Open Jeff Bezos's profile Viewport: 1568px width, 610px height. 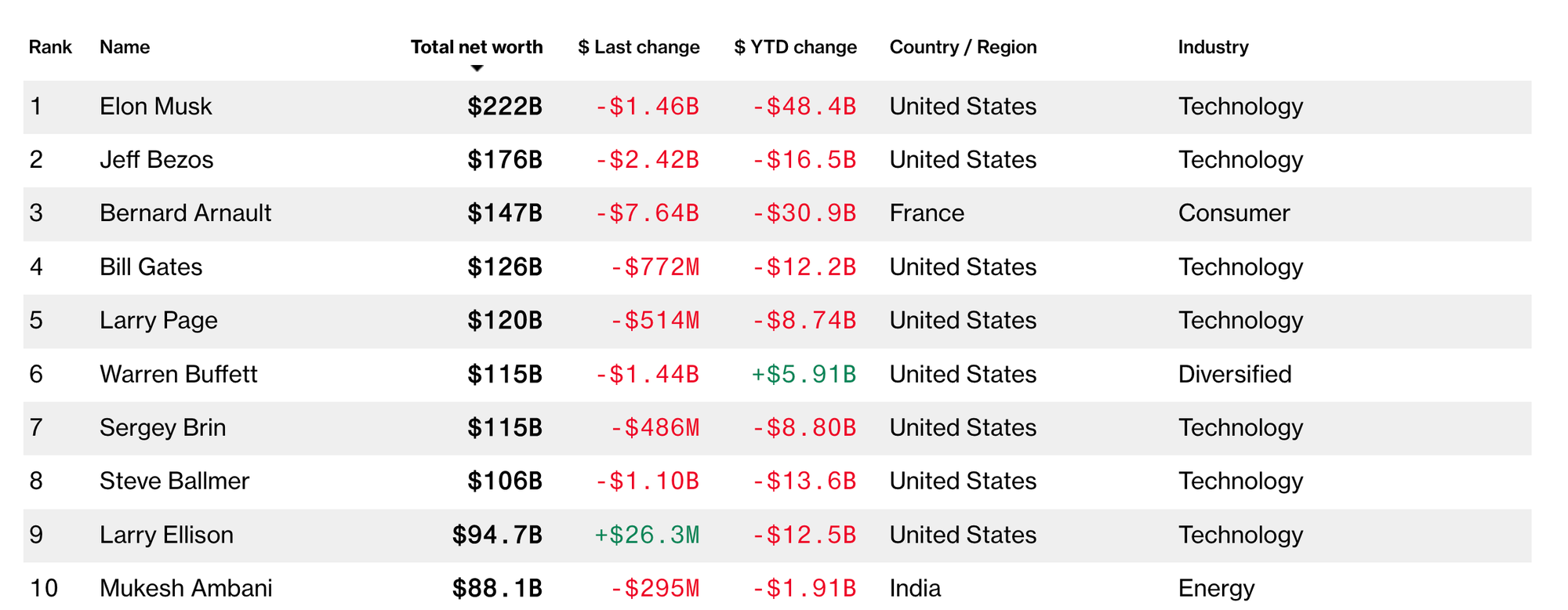[x=156, y=159]
